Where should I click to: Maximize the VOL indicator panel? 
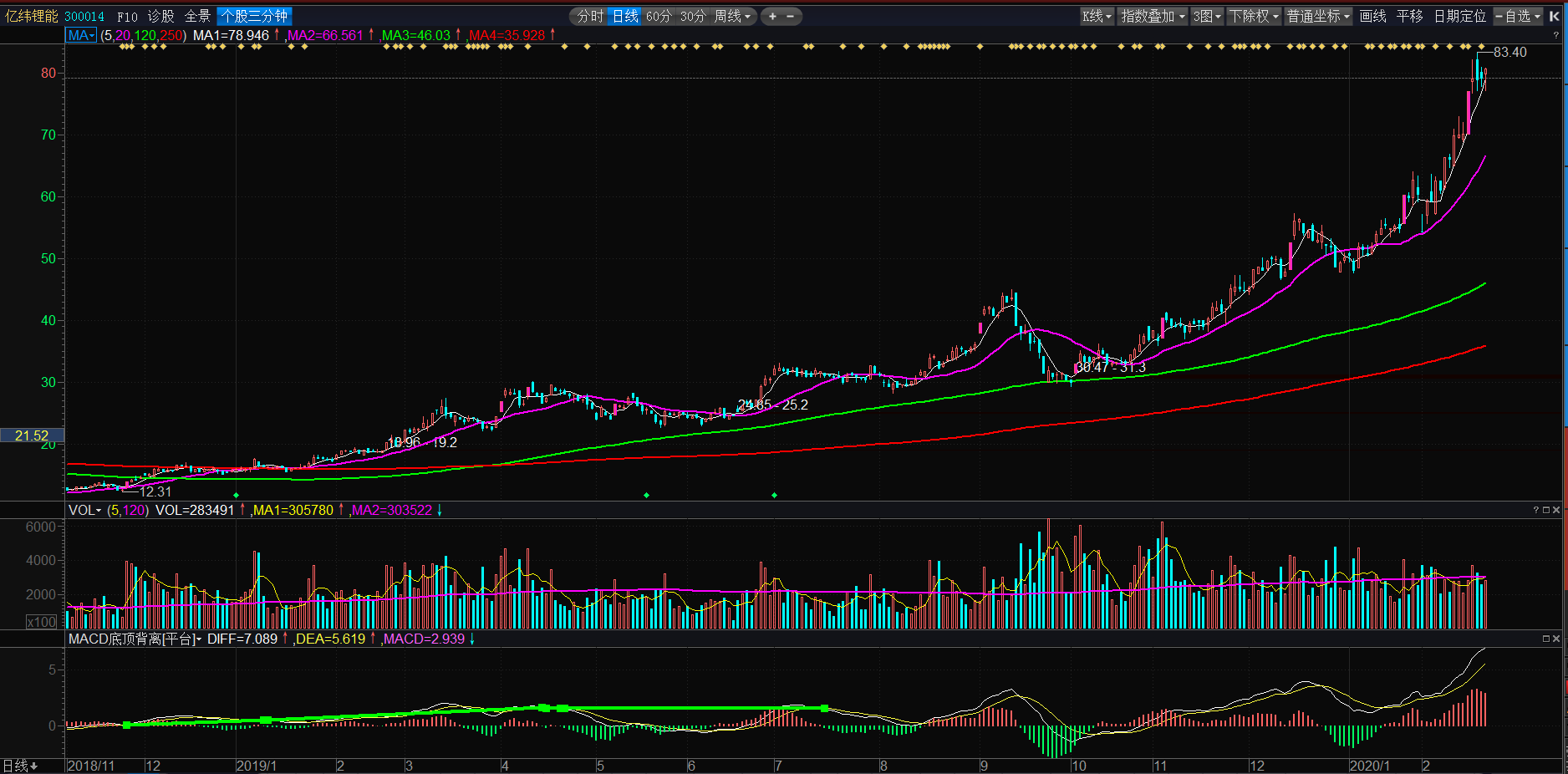click(x=1546, y=510)
